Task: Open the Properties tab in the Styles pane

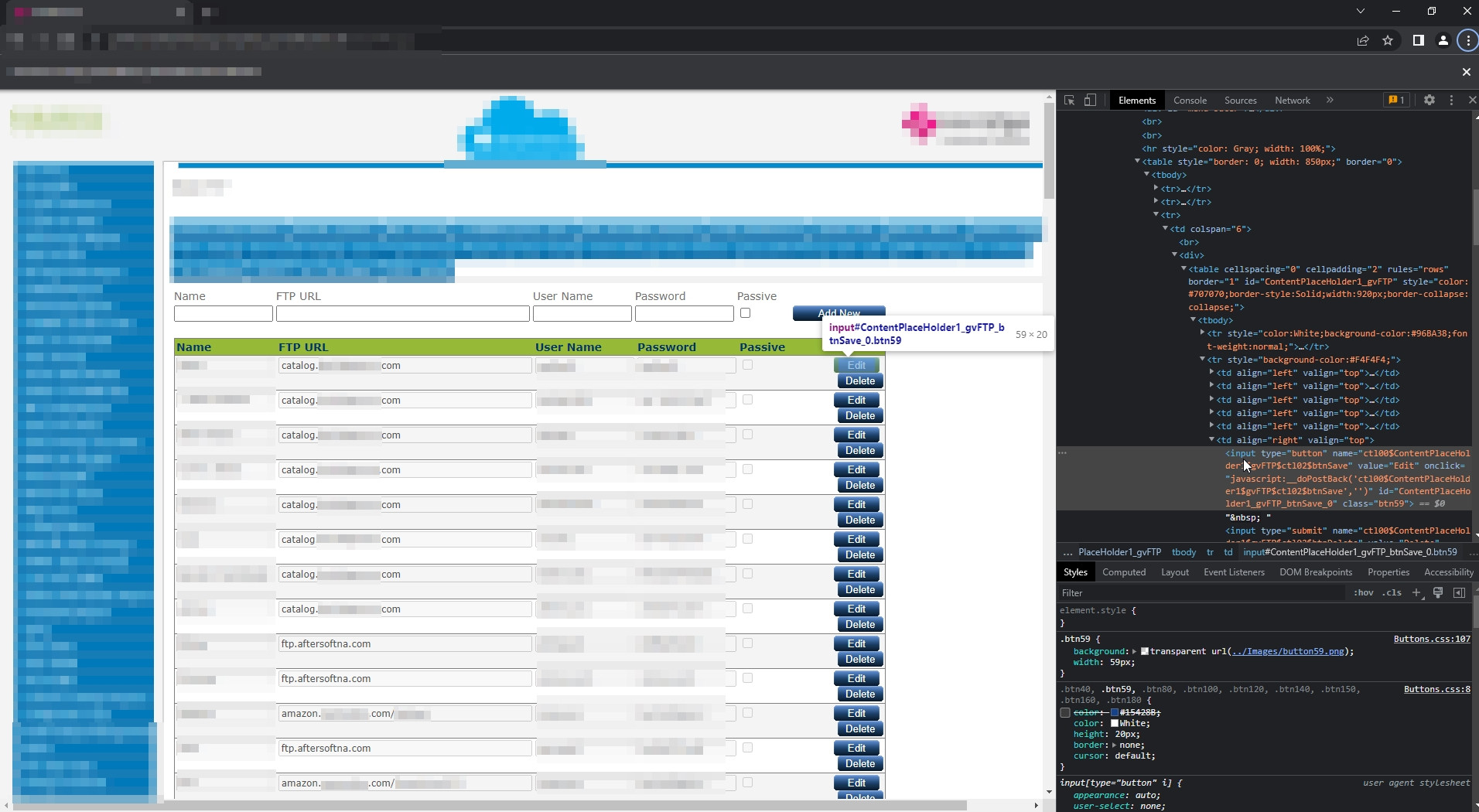Action: click(1388, 572)
